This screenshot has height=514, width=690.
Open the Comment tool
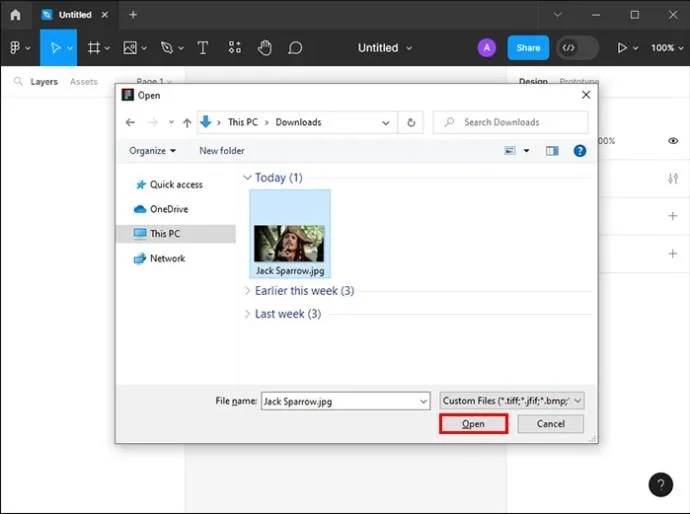click(x=295, y=48)
